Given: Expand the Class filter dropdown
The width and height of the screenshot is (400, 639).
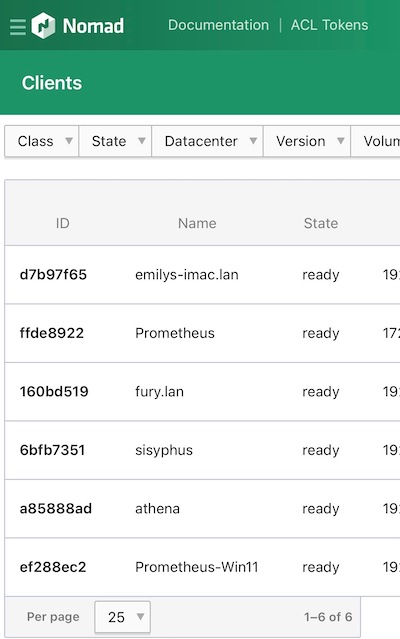Looking at the screenshot, I should (42, 141).
